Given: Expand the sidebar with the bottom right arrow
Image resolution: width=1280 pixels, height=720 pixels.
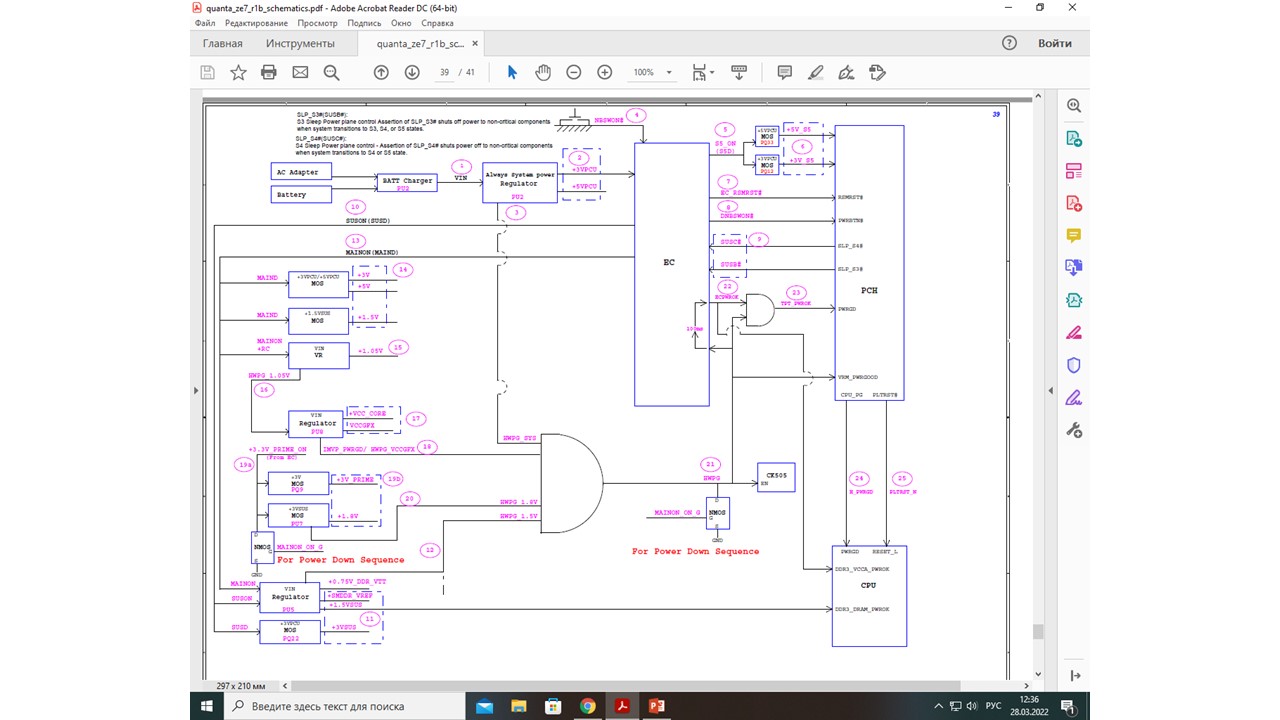Looking at the screenshot, I should click(x=1074, y=676).
